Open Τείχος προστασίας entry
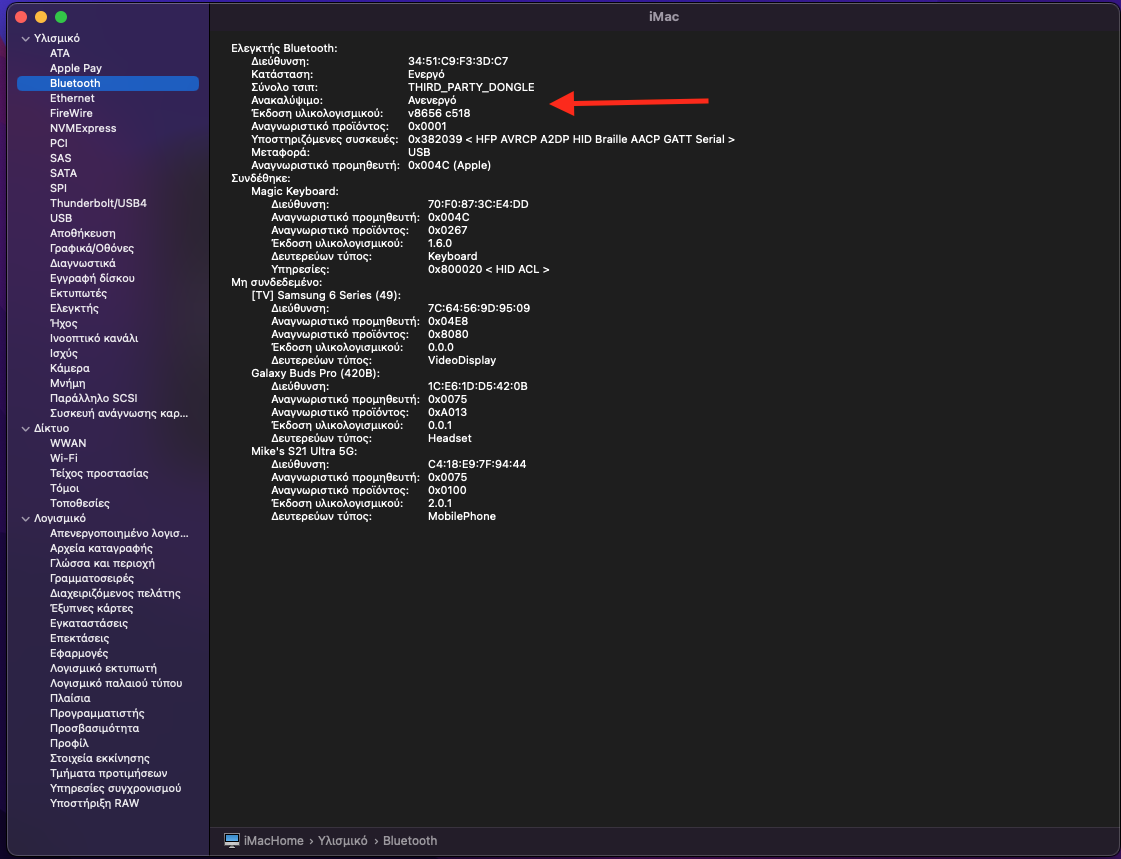Viewport: 1121px width, 859px height. 99,474
